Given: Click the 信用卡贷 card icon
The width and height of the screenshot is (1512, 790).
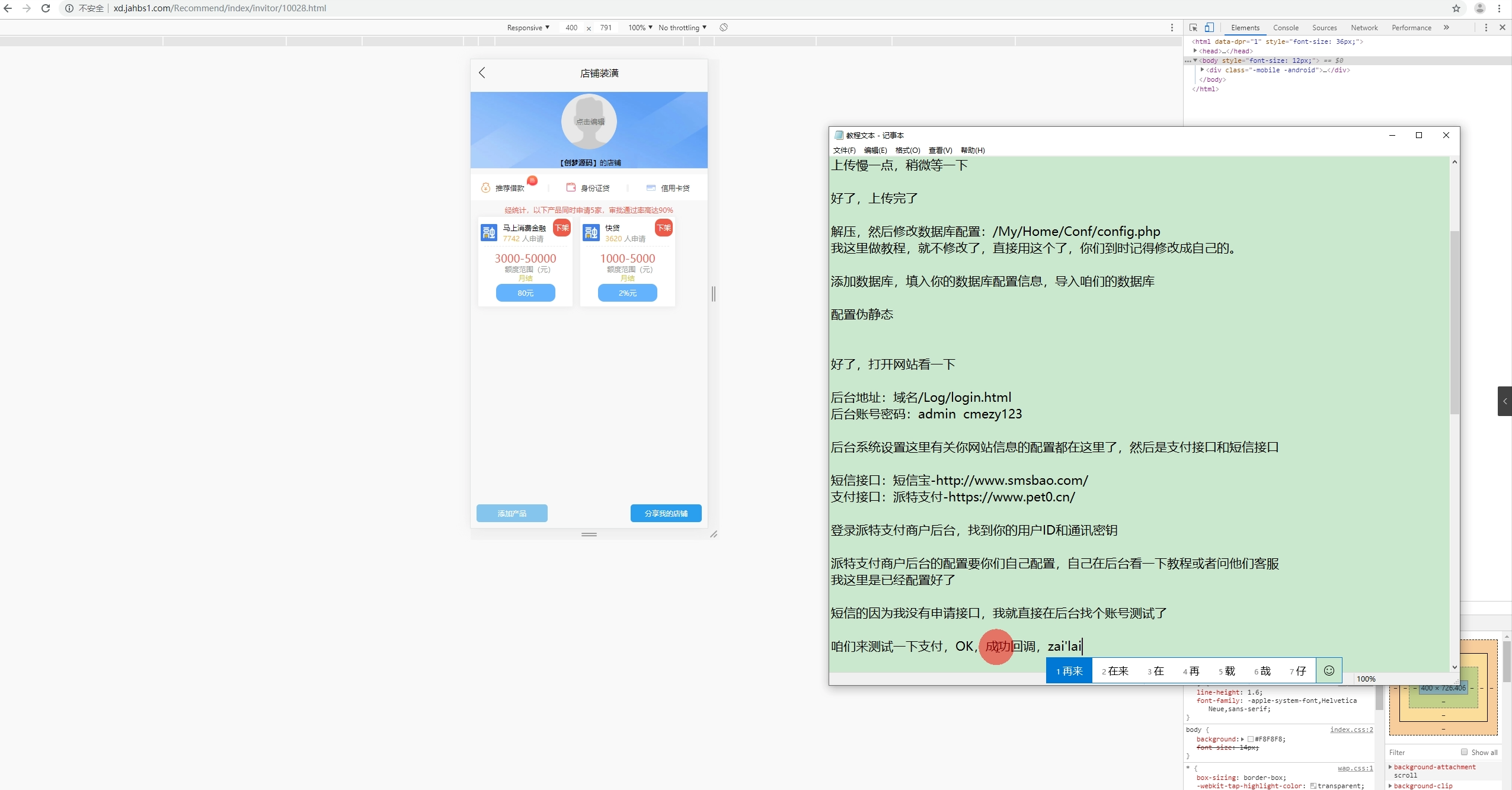Looking at the screenshot, I should 651,188.
